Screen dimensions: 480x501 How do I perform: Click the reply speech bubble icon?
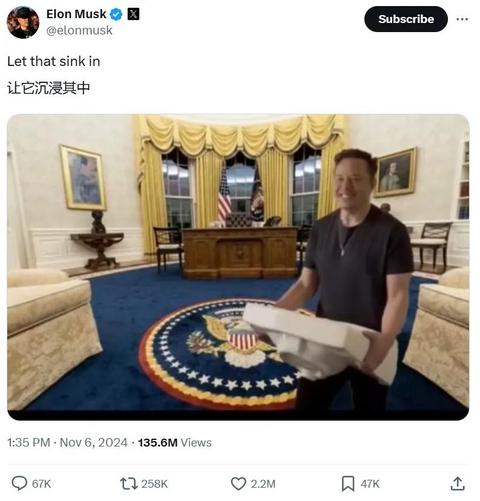(19, 483)
